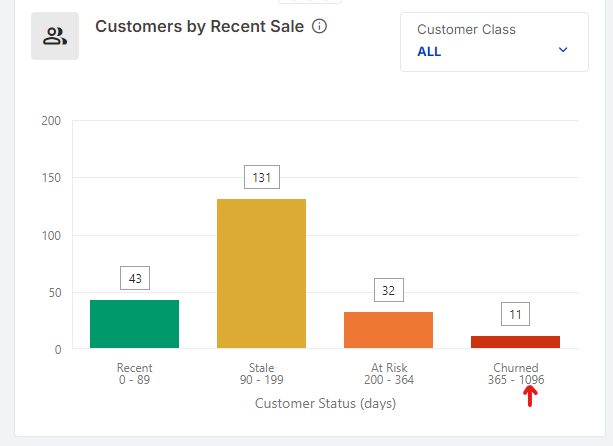Click the red arrow under Churned
Viewport: 613px width, 446px height.
(x=530, y=396)
